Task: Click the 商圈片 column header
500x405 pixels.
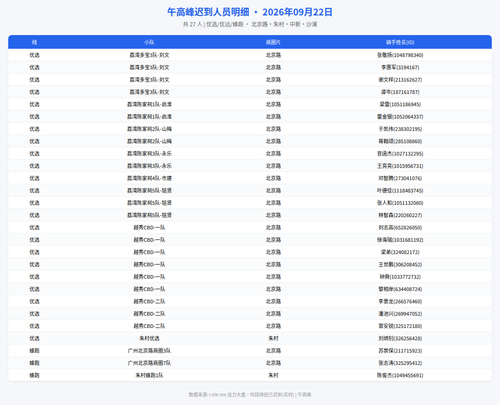Action: point(273,42)
